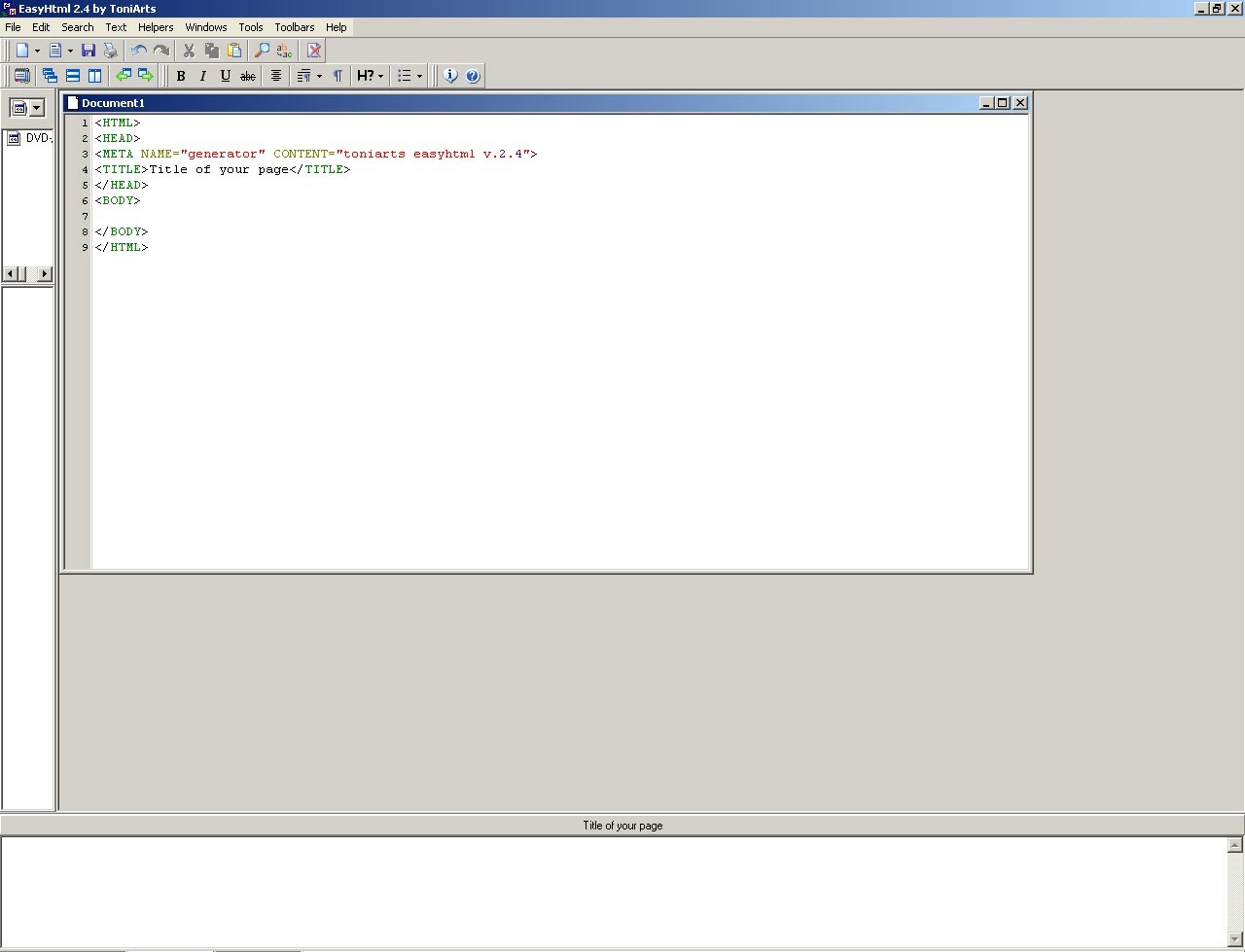Open the Text menu
The width and height of the screenshot is (1245, 952).
coord(116,27)
